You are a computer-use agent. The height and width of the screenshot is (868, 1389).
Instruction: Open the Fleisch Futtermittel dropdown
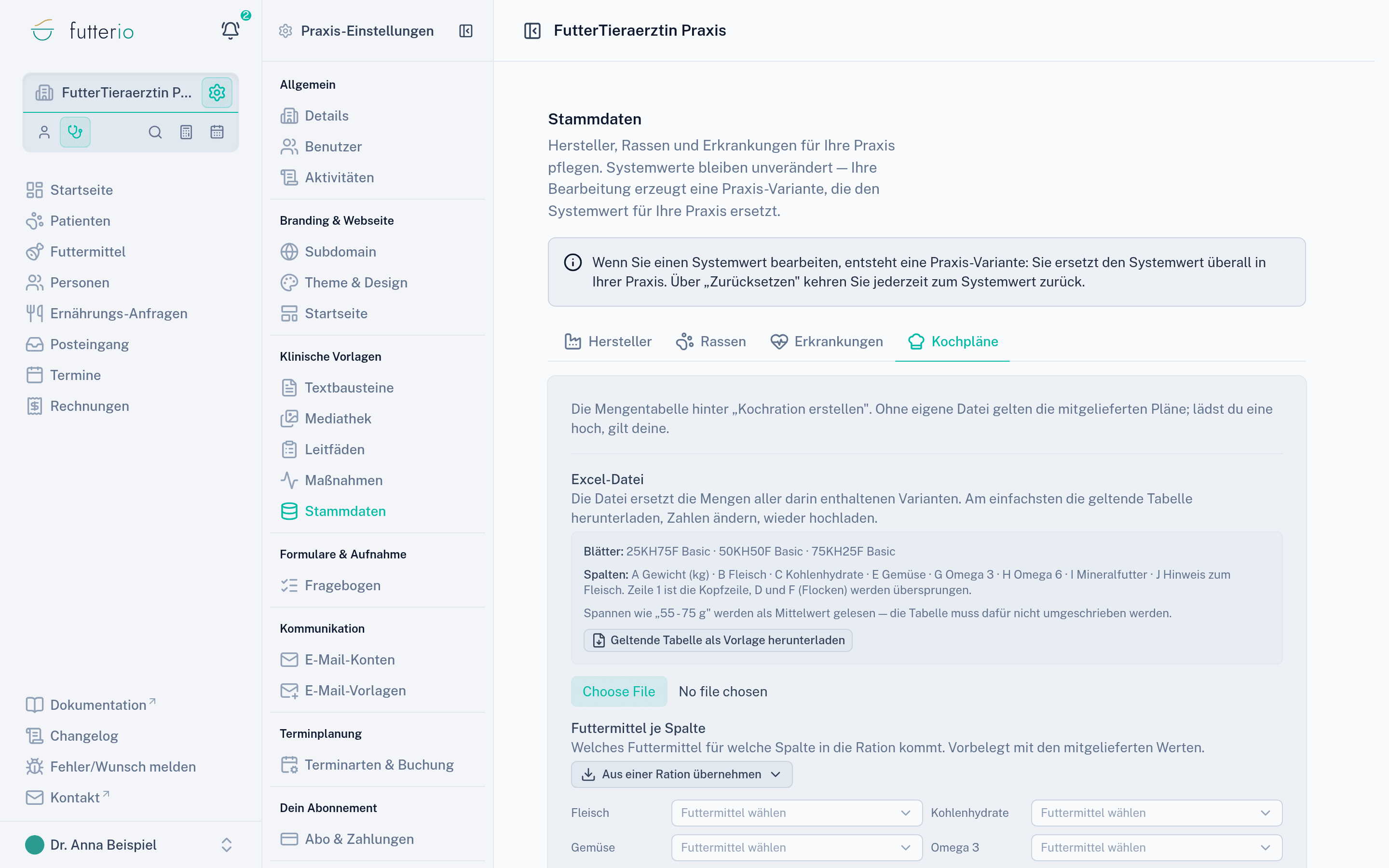(797, 813)
